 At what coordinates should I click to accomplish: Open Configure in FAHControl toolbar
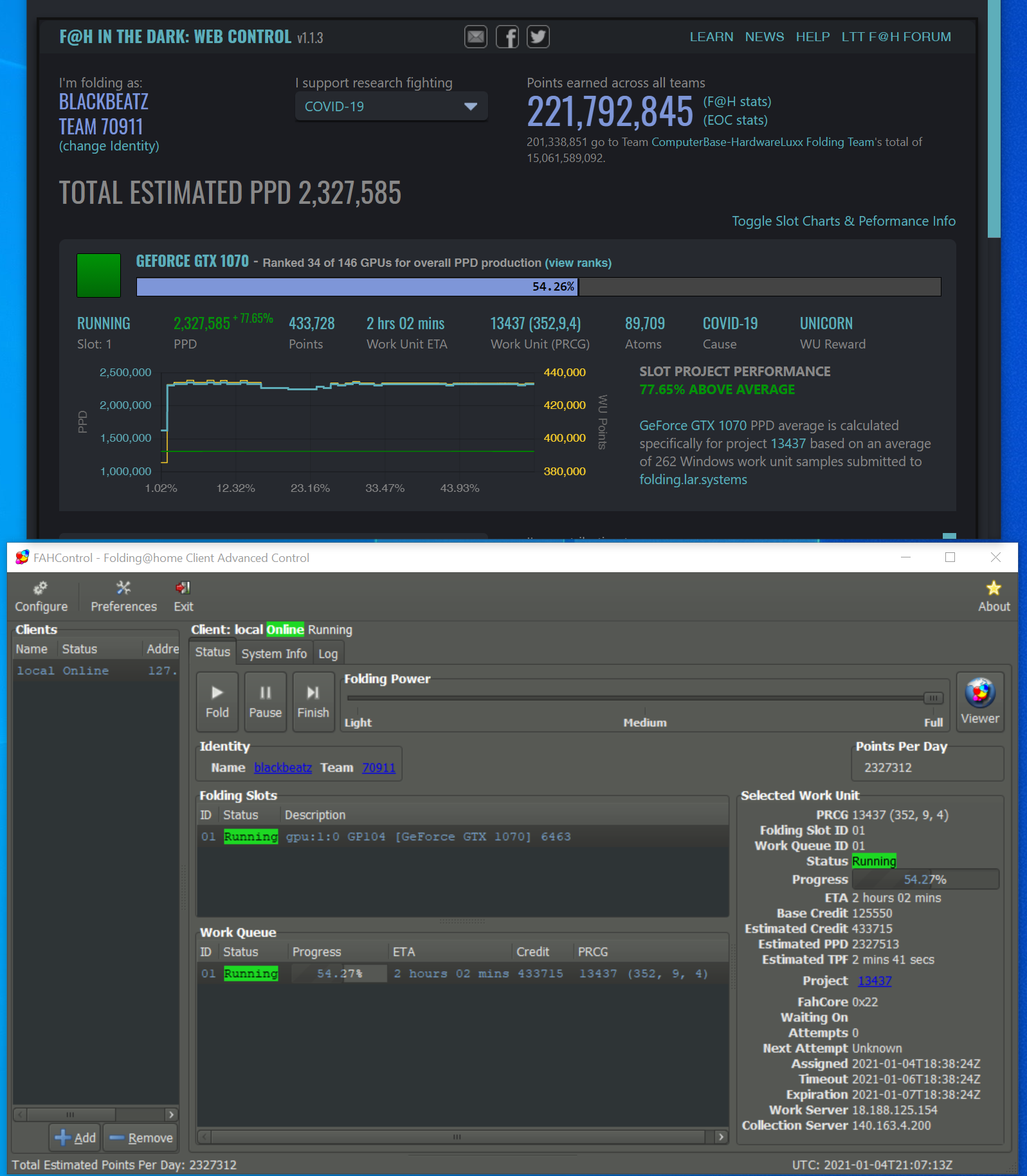pos(41,597)
